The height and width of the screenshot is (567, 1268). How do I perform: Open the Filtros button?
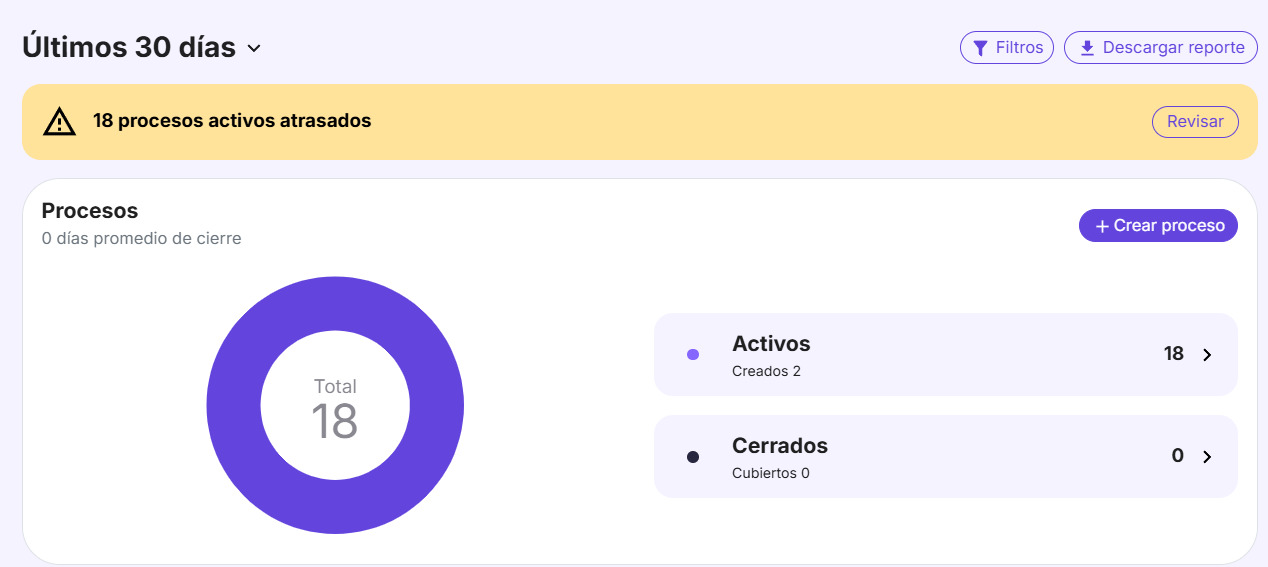[1007, 48]
